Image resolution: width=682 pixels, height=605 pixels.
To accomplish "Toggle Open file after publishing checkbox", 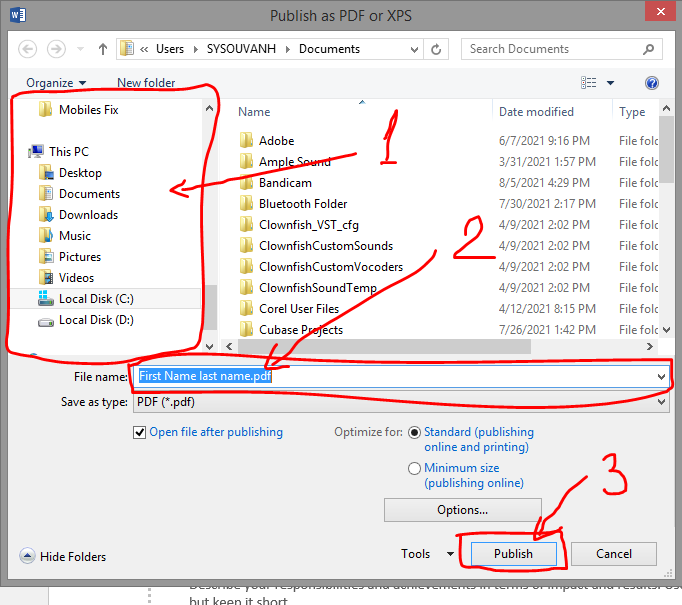I will (139, 432).
